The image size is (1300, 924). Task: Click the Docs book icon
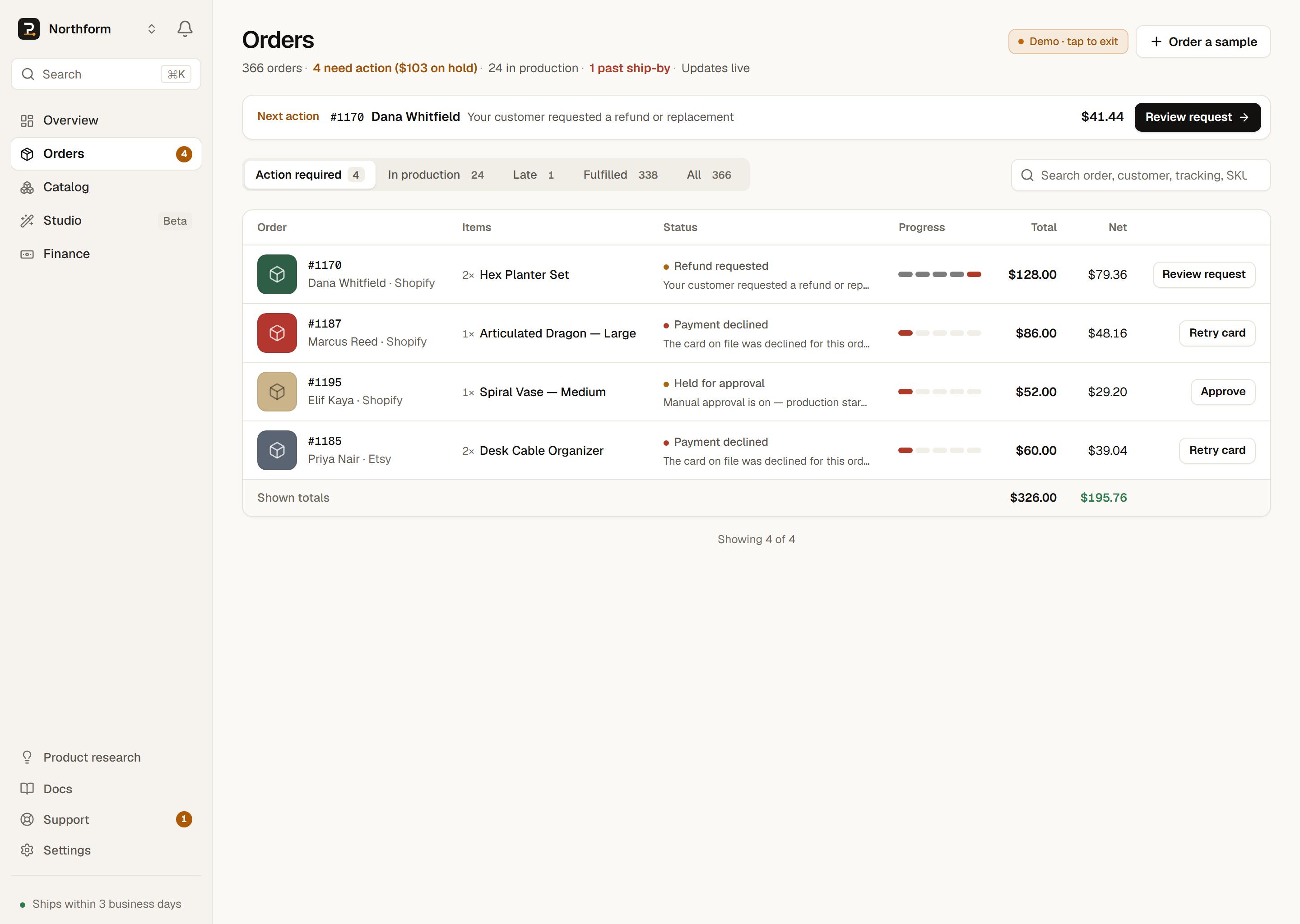[27, 789]
